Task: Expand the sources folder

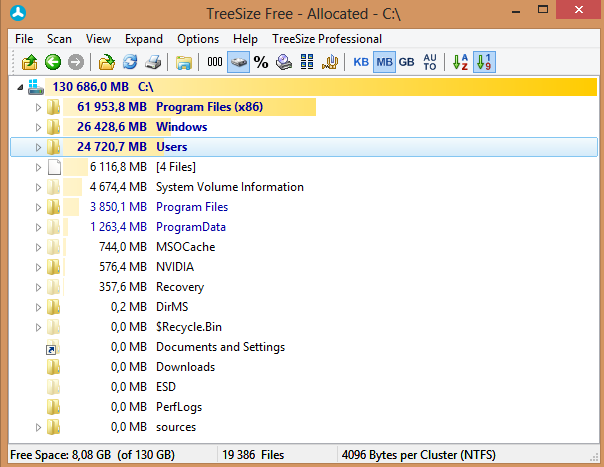Action: coord(38,427)
